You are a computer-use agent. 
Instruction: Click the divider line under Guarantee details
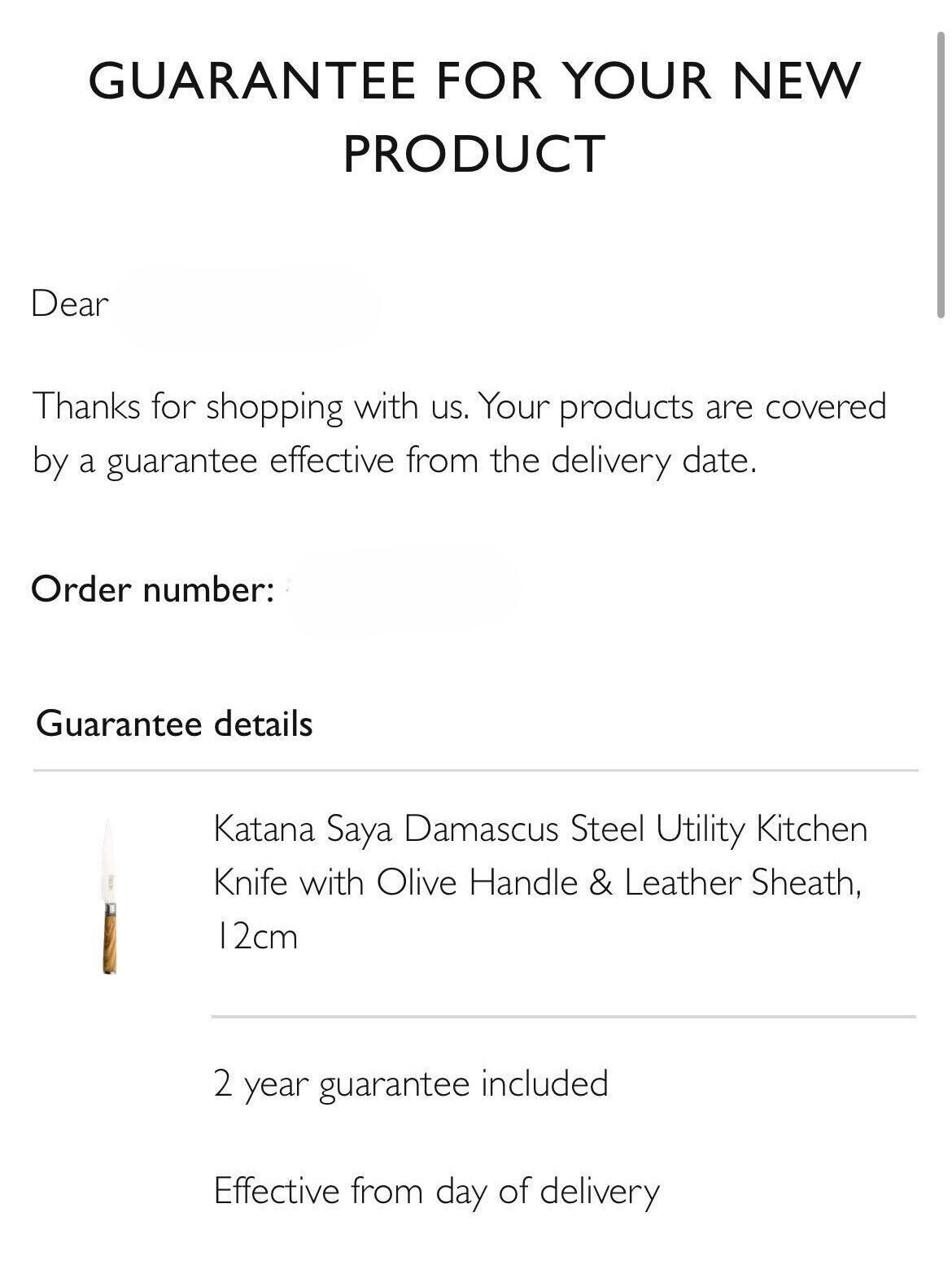pos(475,769)
